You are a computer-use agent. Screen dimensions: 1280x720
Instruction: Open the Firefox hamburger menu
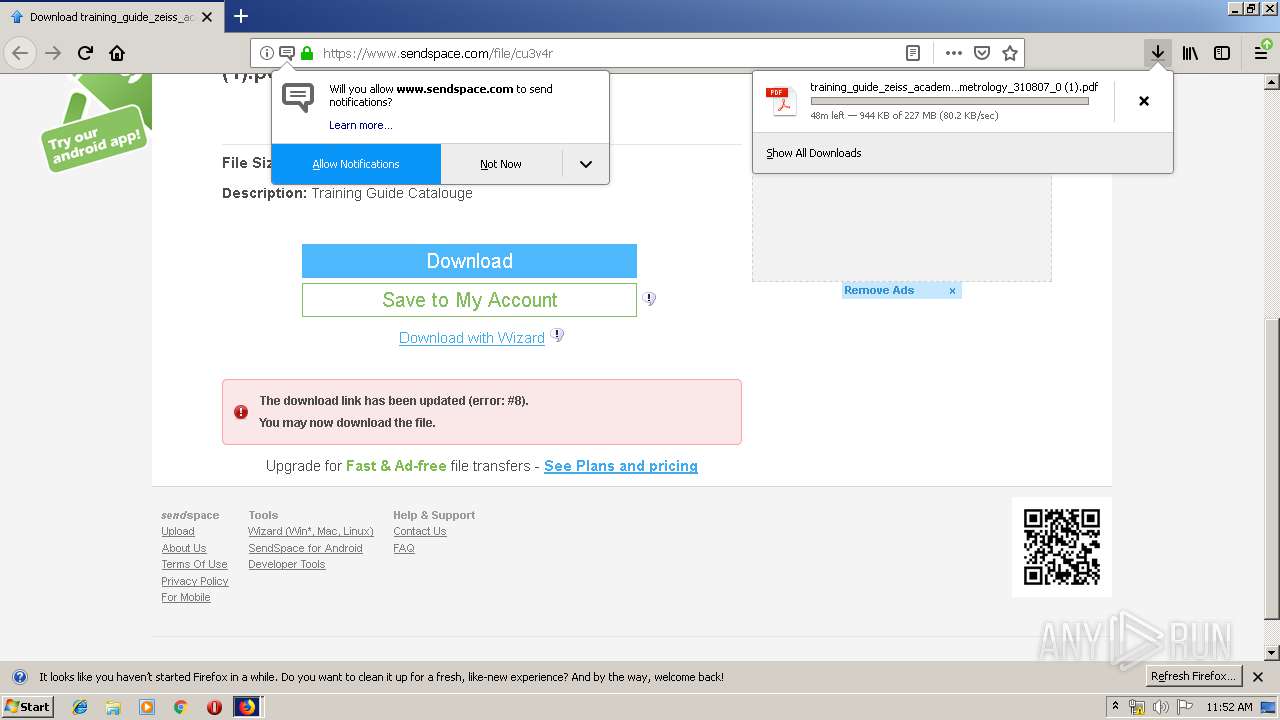point(1261,53)
